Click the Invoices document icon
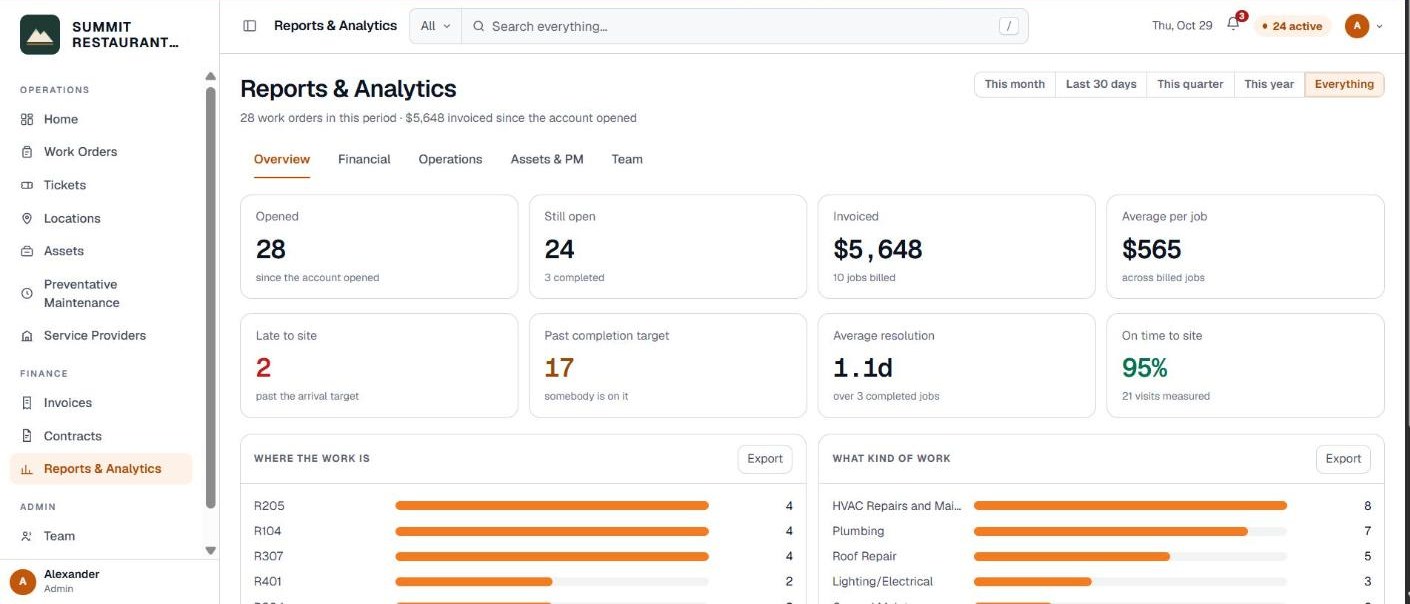Viewport: 1410px width, 604px height. pos(27,403)
